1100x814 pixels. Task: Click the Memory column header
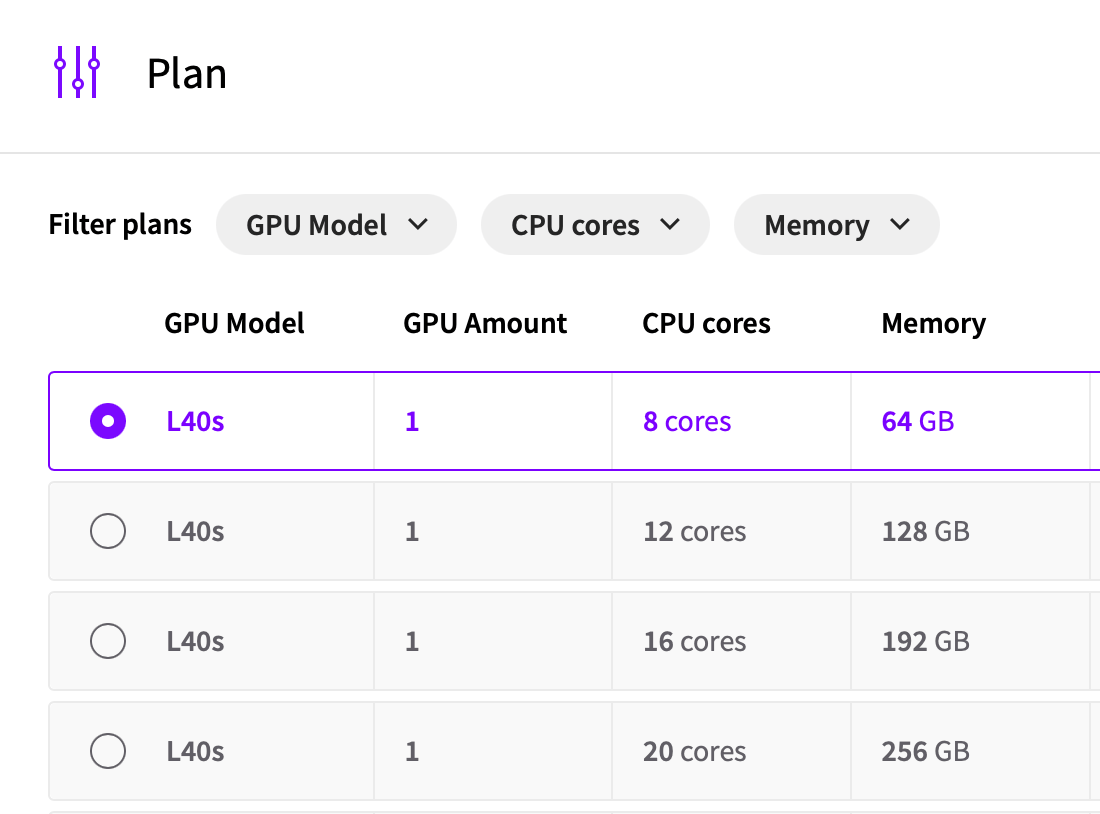coord(933,323)
